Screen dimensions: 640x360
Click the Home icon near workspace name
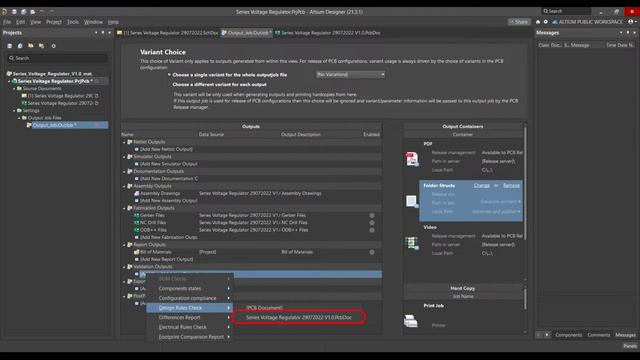pyautogui.click(x=538, y=22)
